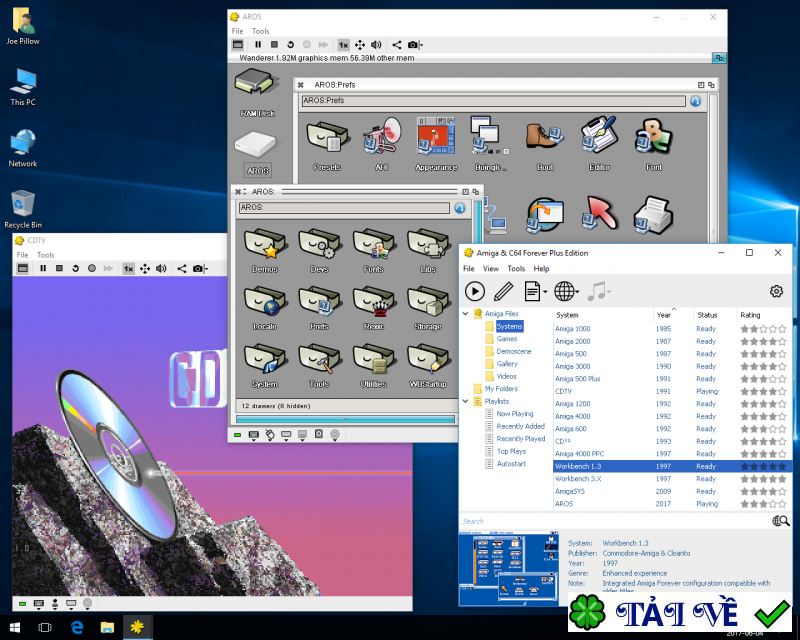
Task: Open the globe icon dropdown arrow
Action: [x=577, y=290]
